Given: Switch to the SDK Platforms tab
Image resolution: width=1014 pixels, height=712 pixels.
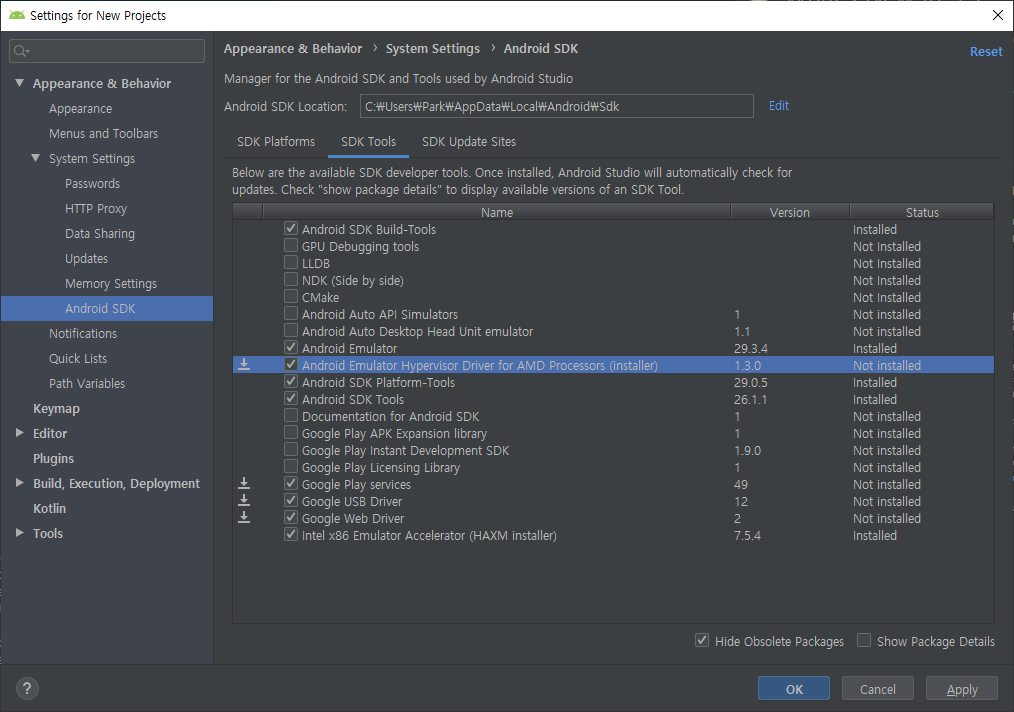Looking at the screenshot, I should click(276, 142).
